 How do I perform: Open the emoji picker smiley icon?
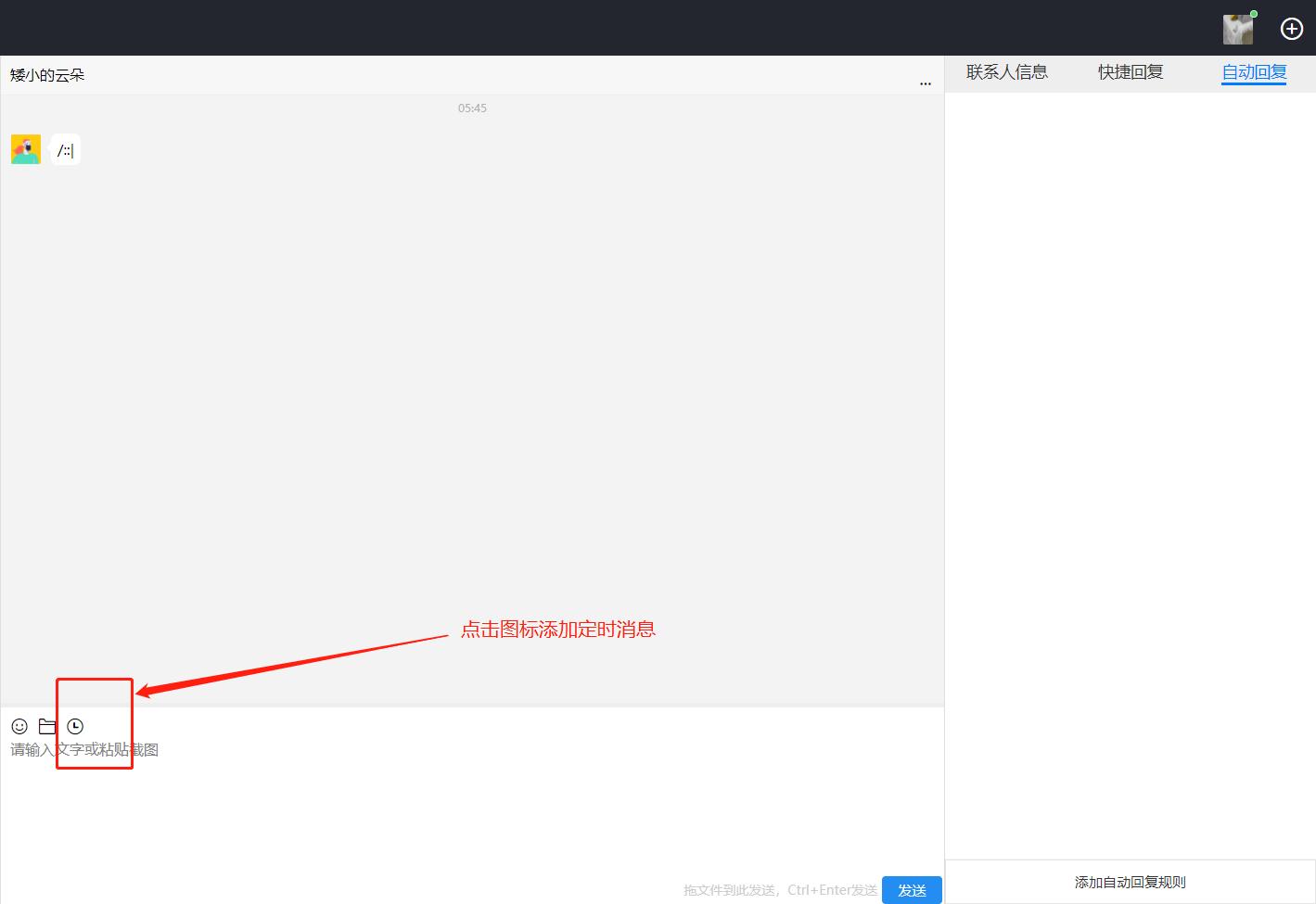click(x=19, y=726)
